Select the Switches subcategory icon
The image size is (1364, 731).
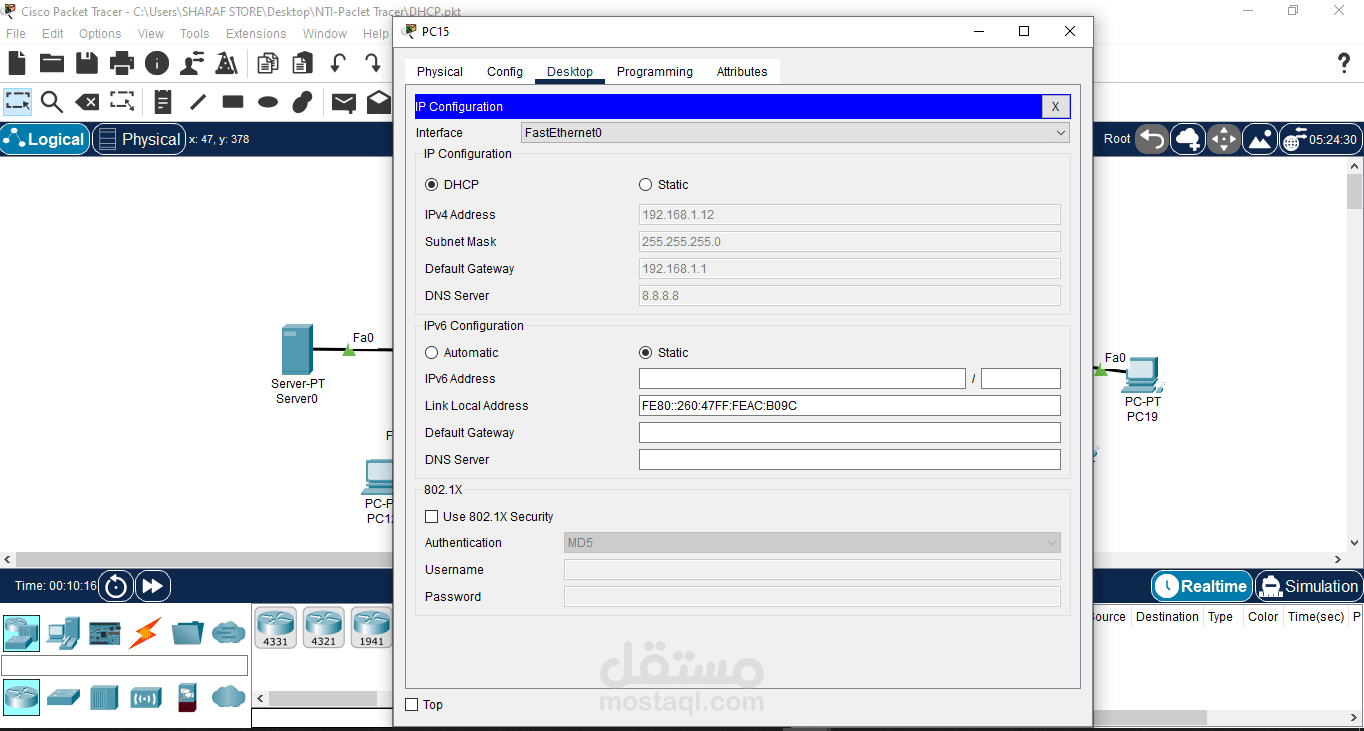pos(63,696)
